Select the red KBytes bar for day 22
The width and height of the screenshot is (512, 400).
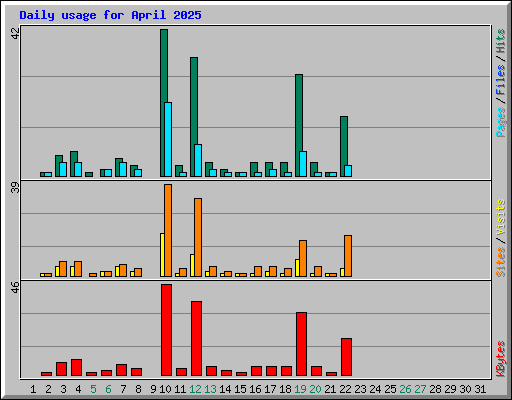coord(346,357)
